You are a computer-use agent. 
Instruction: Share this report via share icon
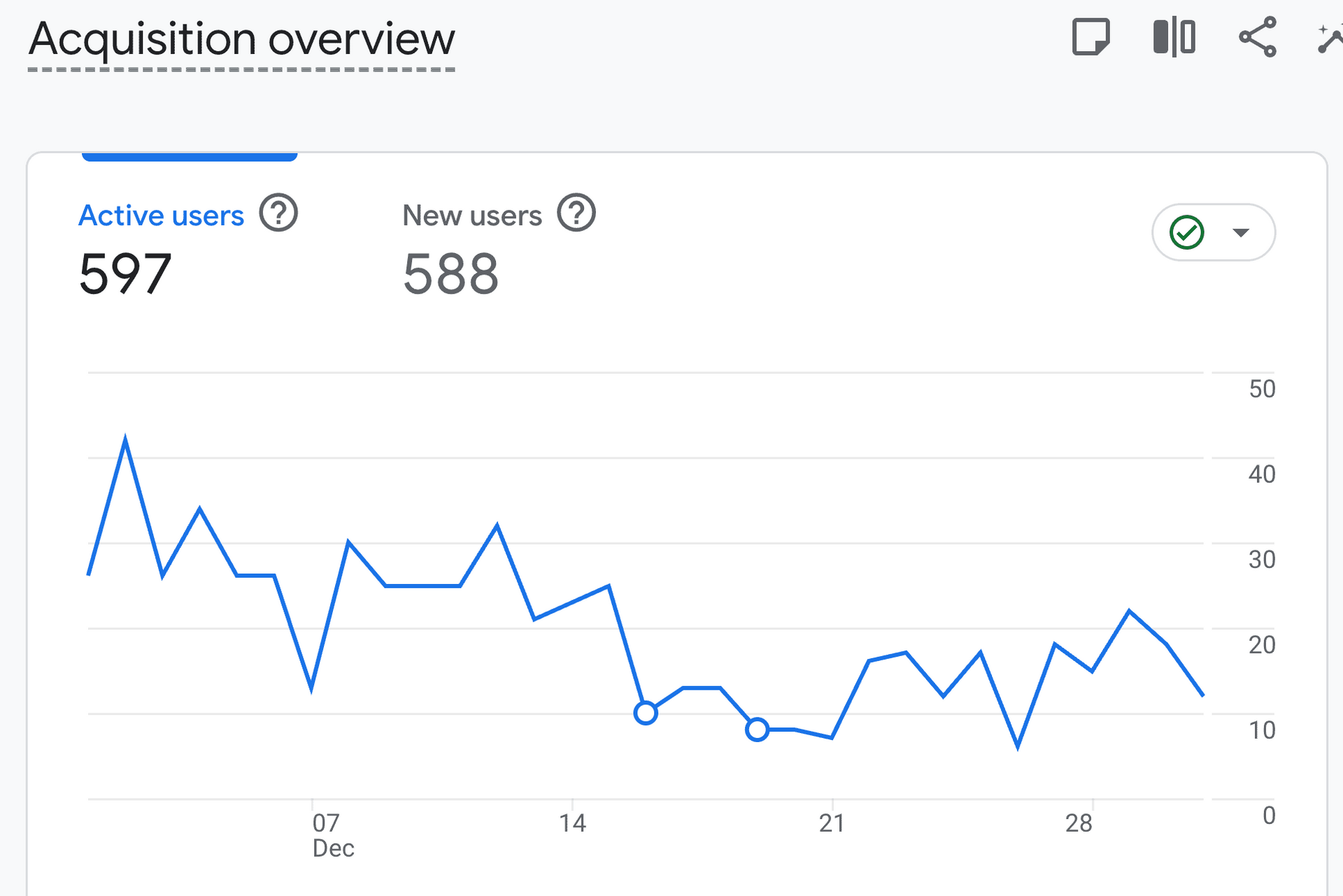[x=1258, y=37]
